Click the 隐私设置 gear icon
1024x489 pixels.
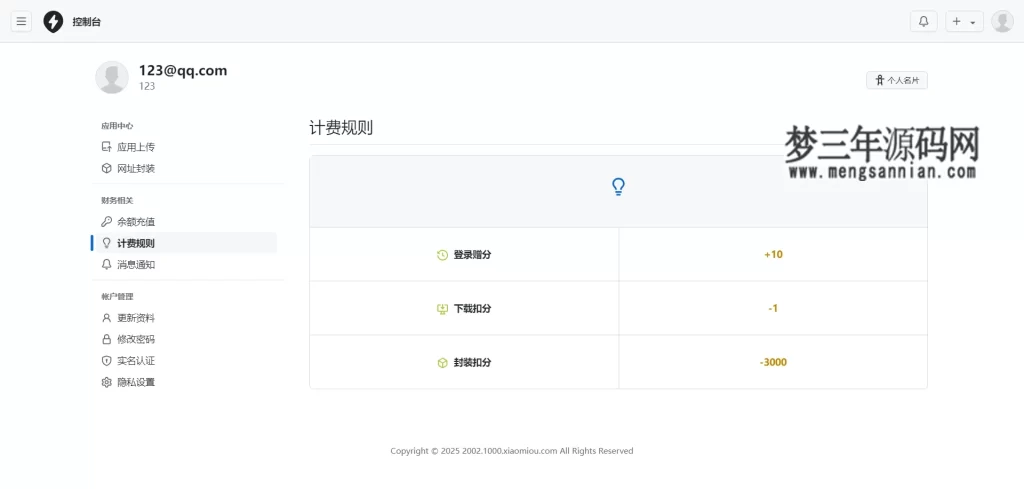[106, 383]
